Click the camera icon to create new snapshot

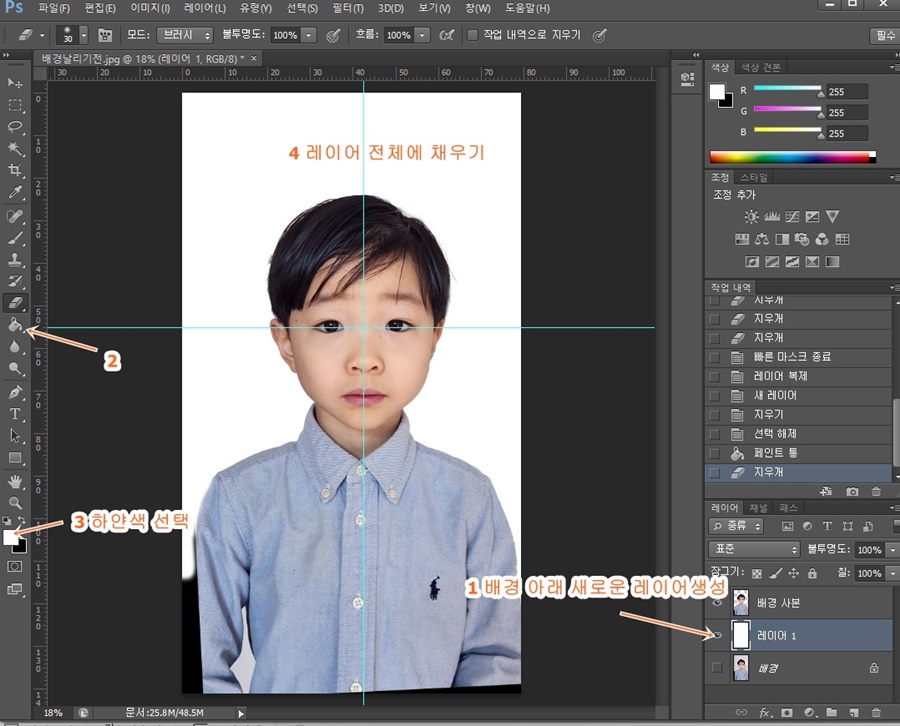853,491
